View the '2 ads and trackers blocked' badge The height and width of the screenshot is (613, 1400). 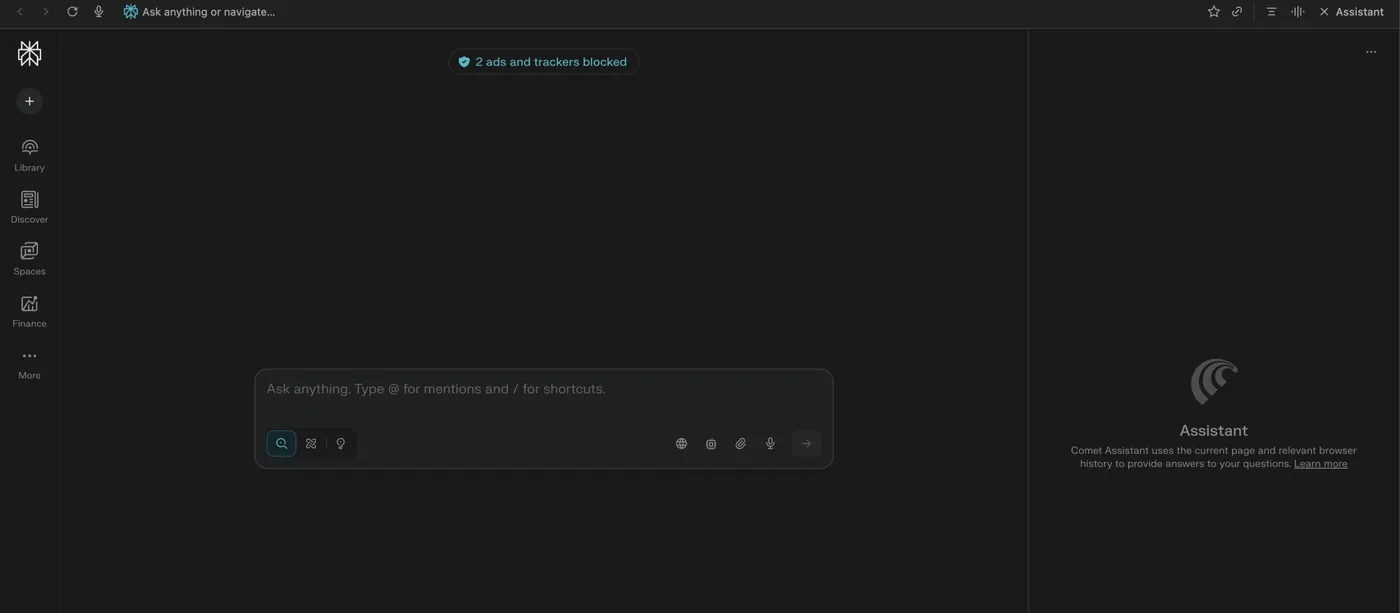click(x=543, y=62)
